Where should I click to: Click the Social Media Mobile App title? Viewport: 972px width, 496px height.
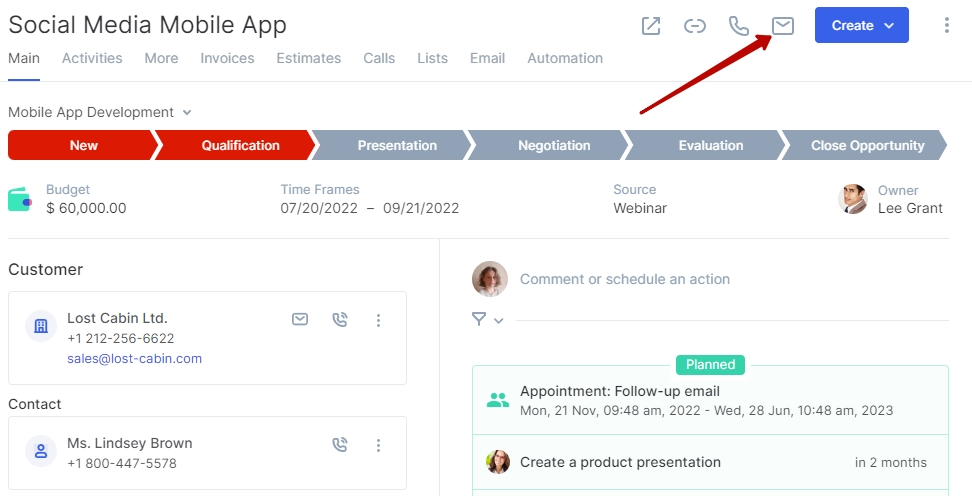(148, 25)
